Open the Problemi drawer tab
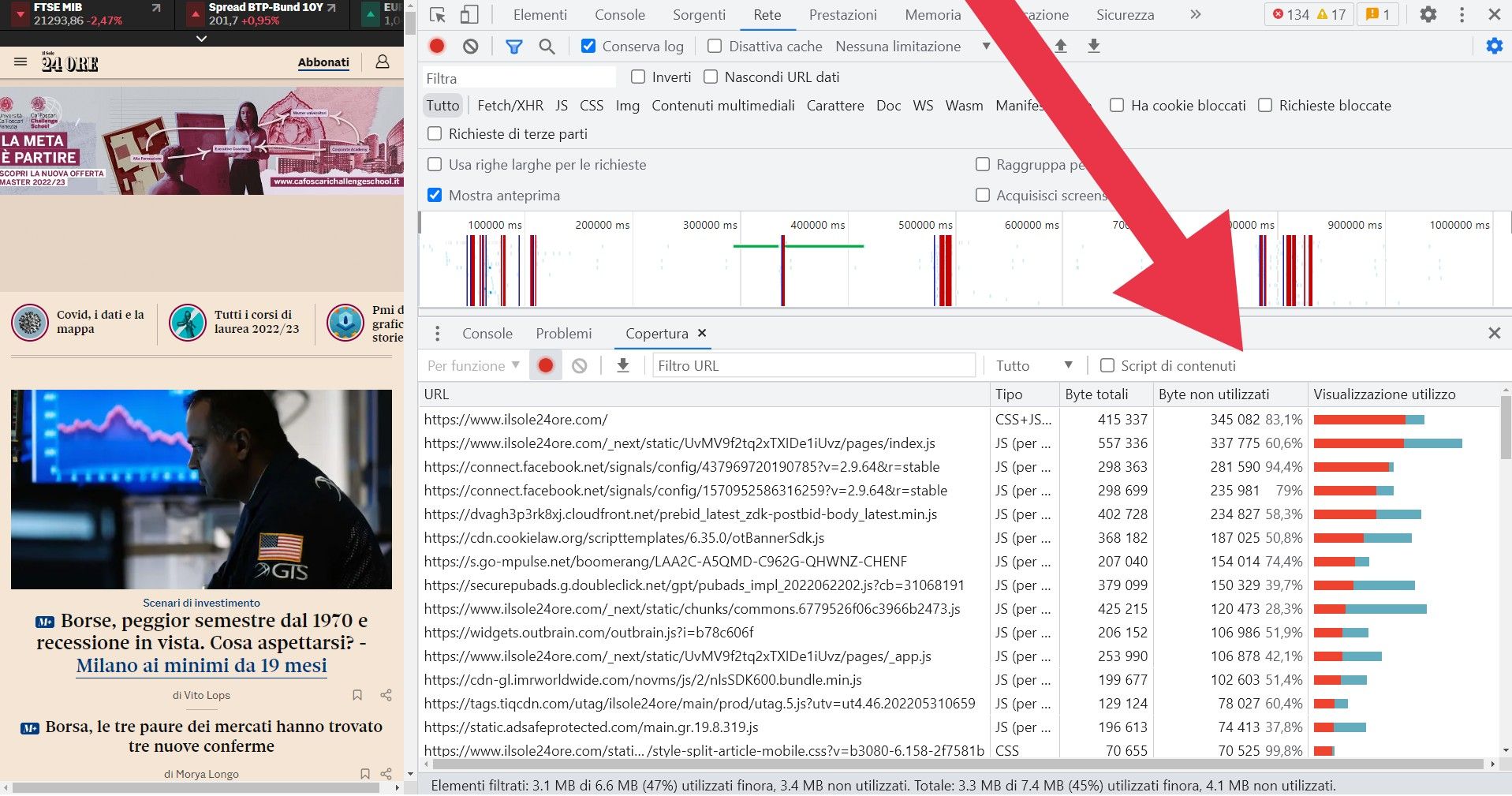The height and width of the screenshot is (796, 1512). (563, 334)
